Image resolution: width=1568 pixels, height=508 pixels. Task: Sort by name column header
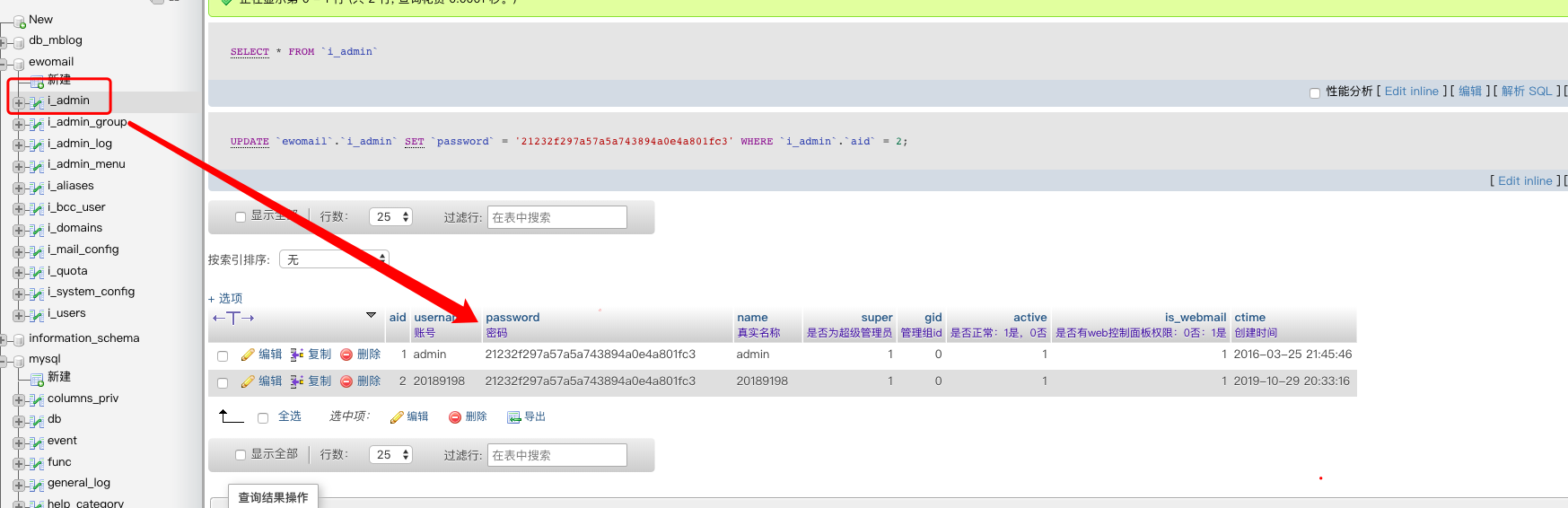point(752,318)
